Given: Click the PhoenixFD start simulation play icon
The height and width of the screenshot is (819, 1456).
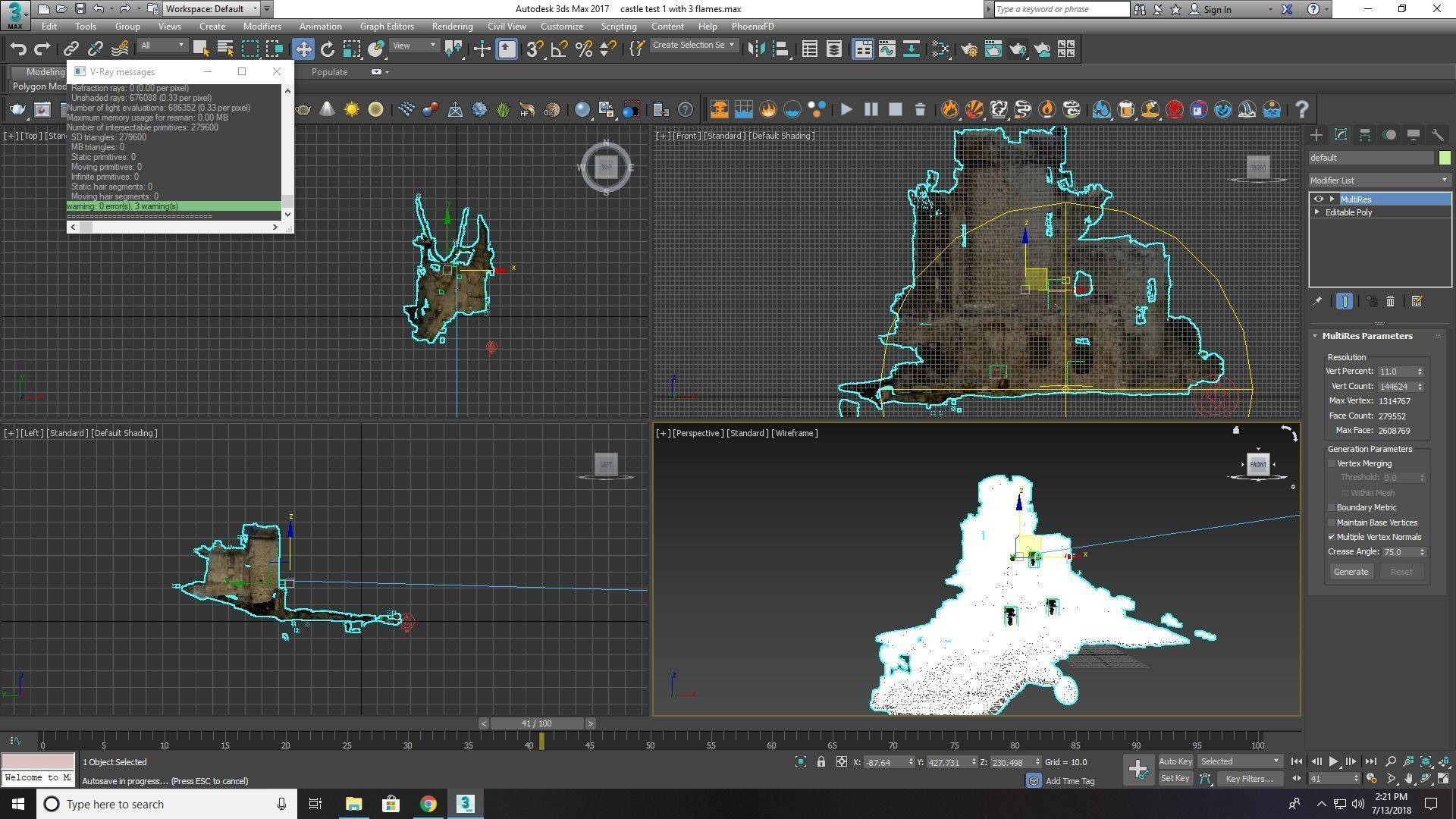Looking at the screenshot, I should 846,110.
